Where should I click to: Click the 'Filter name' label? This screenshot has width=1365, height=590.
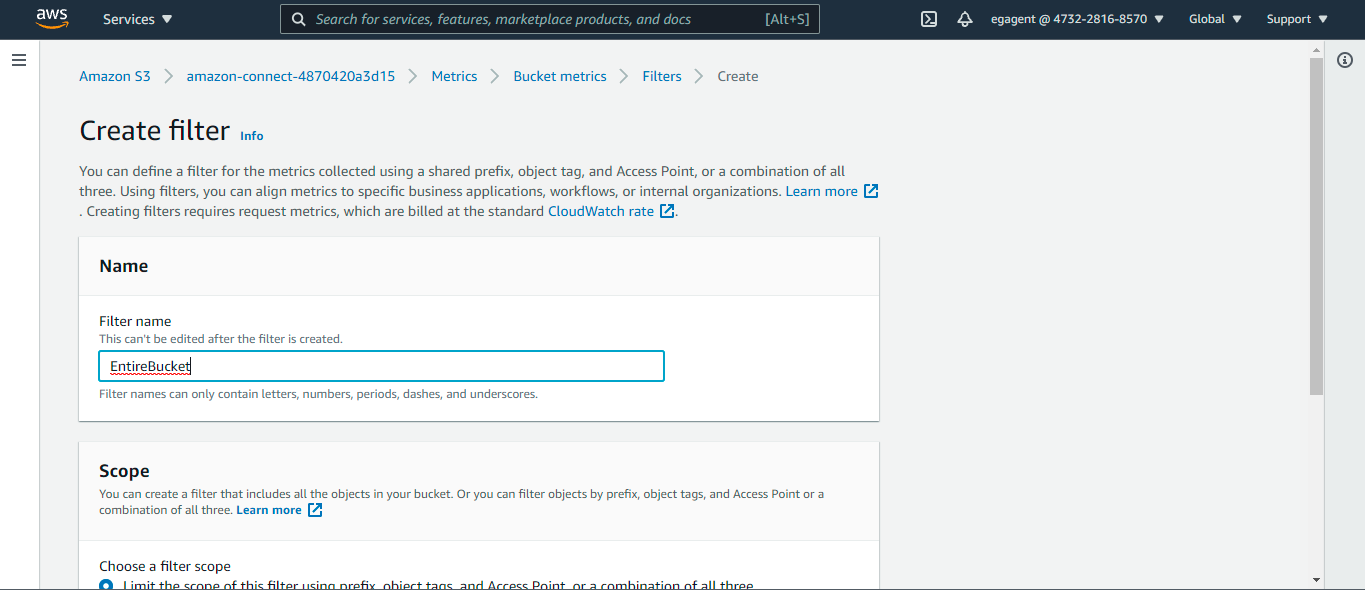click(x=135, y=321)
